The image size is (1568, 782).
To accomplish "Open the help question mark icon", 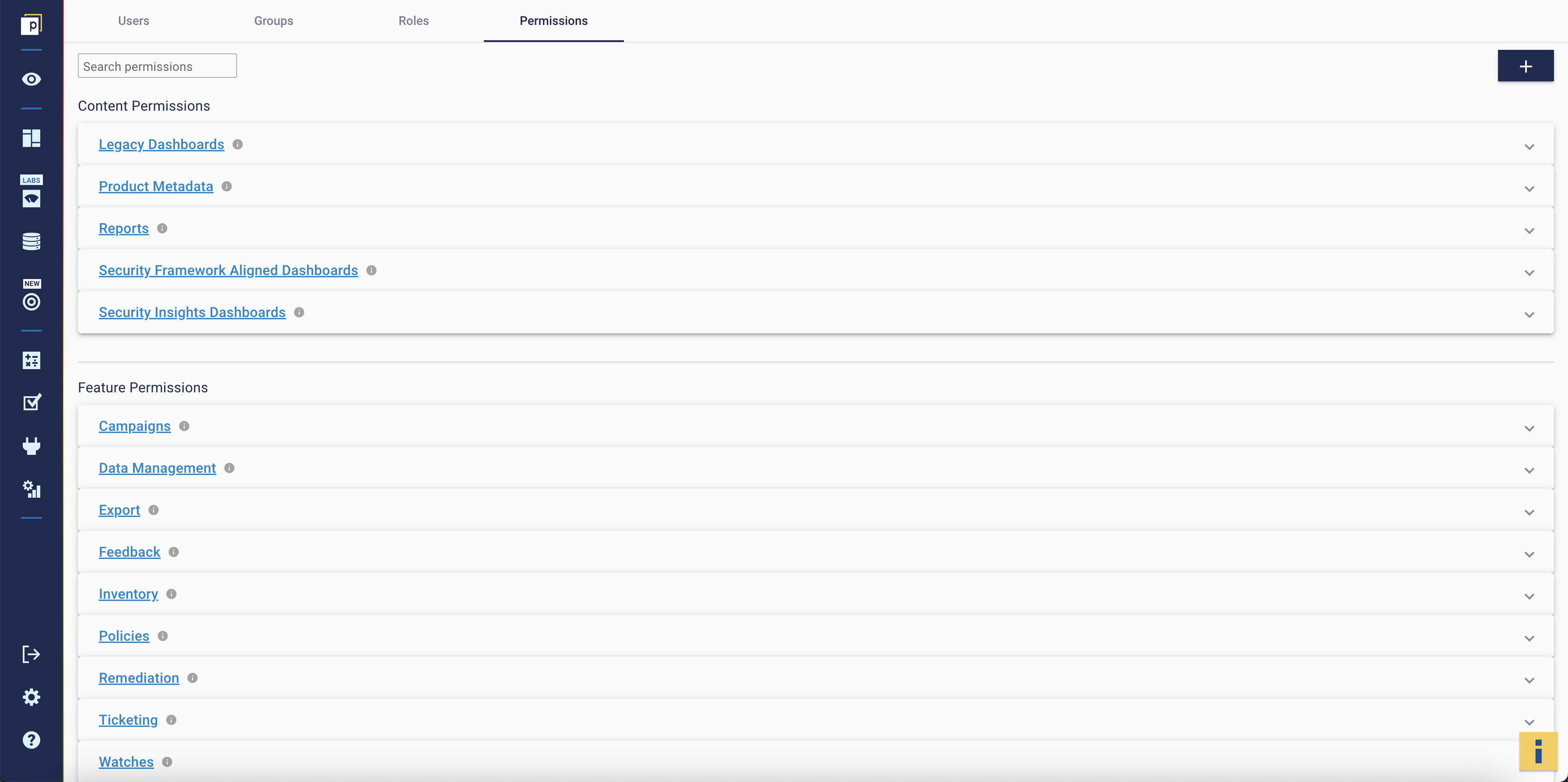I will pos(31,740).
